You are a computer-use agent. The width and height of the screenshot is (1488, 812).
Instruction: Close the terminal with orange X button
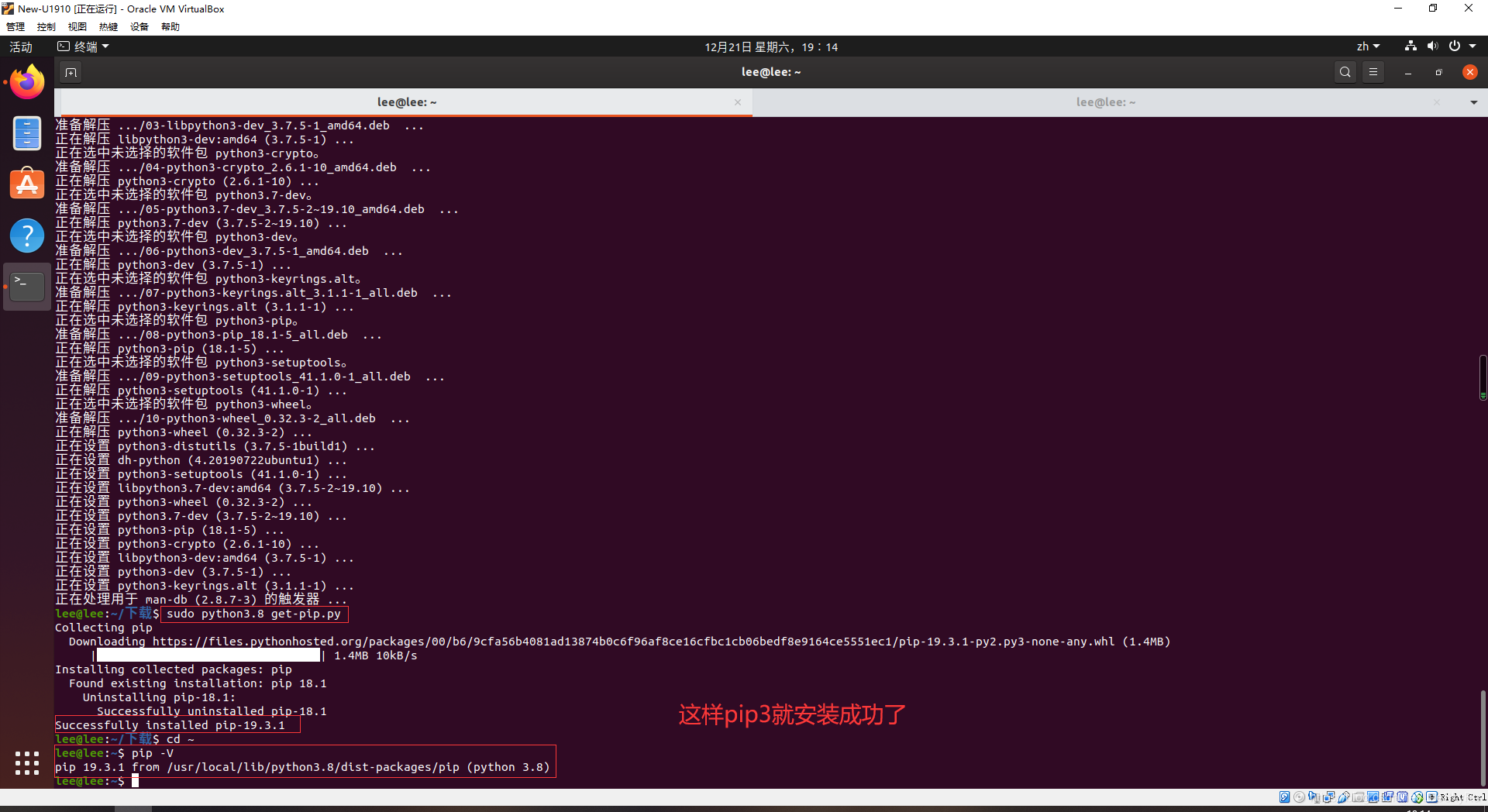pos(1469,72)
